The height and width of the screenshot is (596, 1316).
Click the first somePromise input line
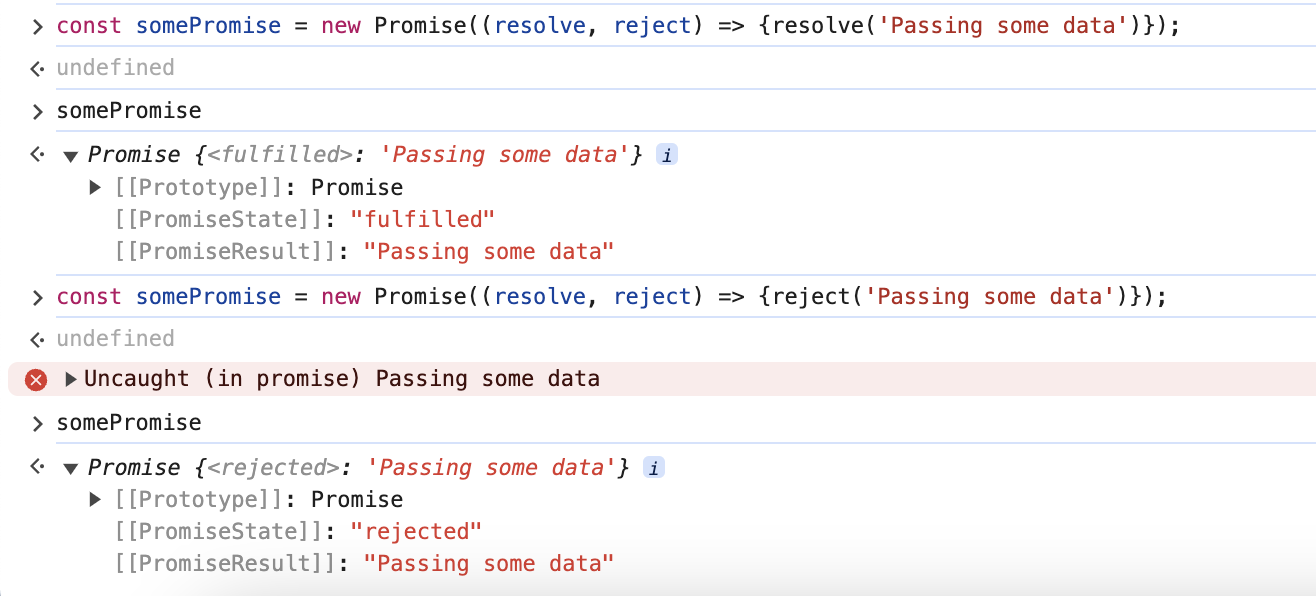[x=129, y=111]
